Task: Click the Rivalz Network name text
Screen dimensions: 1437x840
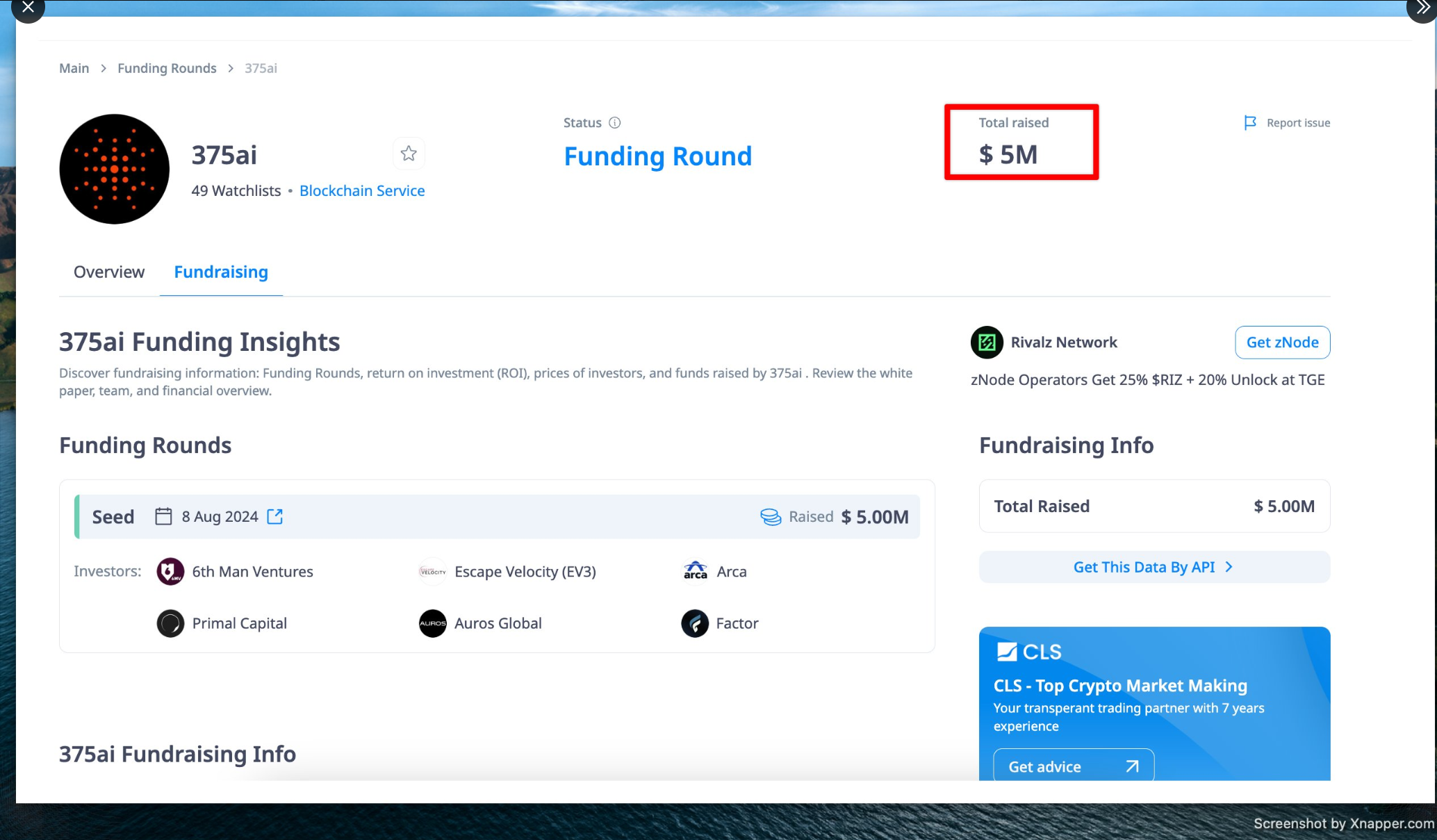Action: (x=1064, y=343)
